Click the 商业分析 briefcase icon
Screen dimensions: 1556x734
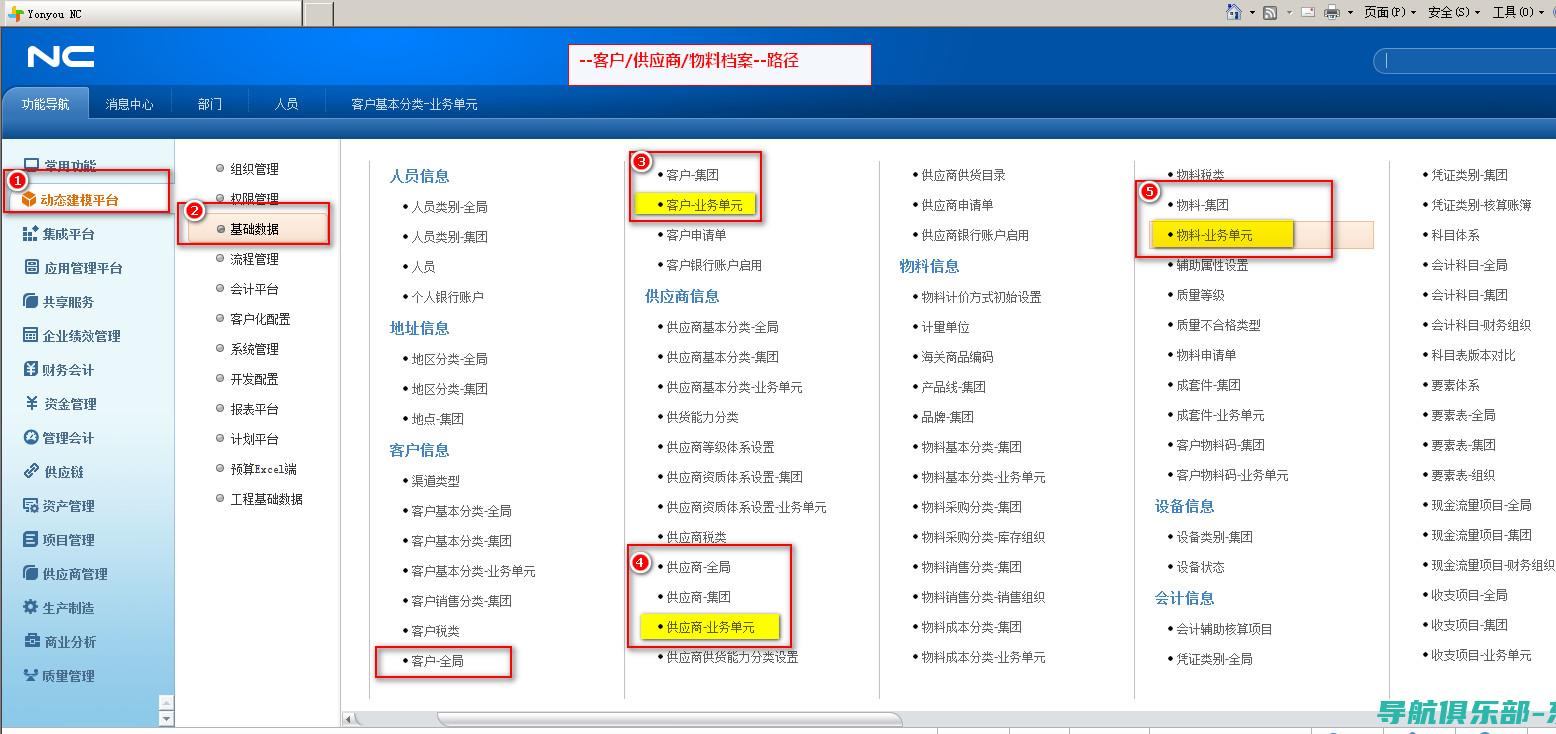point(31,641)
